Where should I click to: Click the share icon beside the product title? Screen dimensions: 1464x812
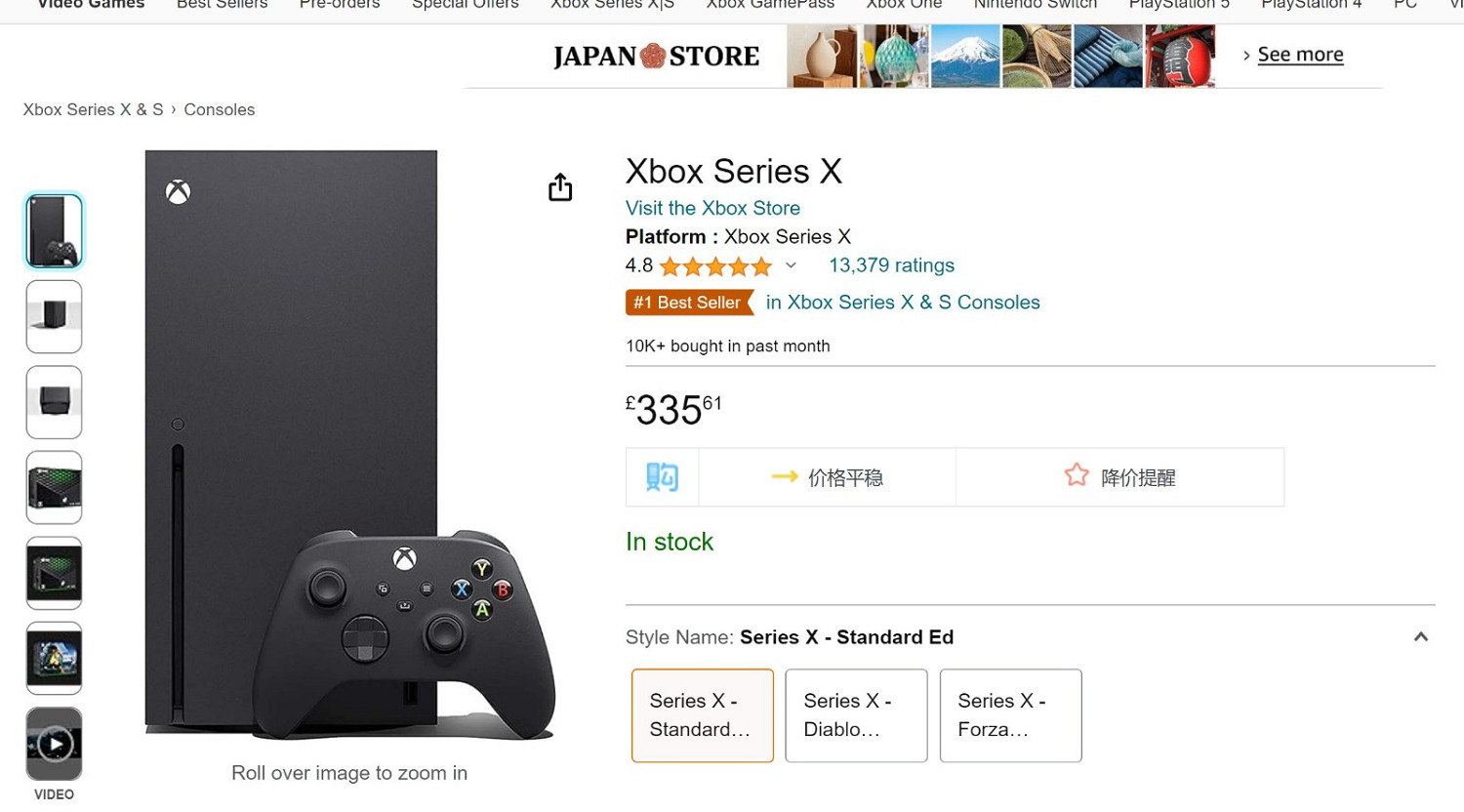pos(560,186)
